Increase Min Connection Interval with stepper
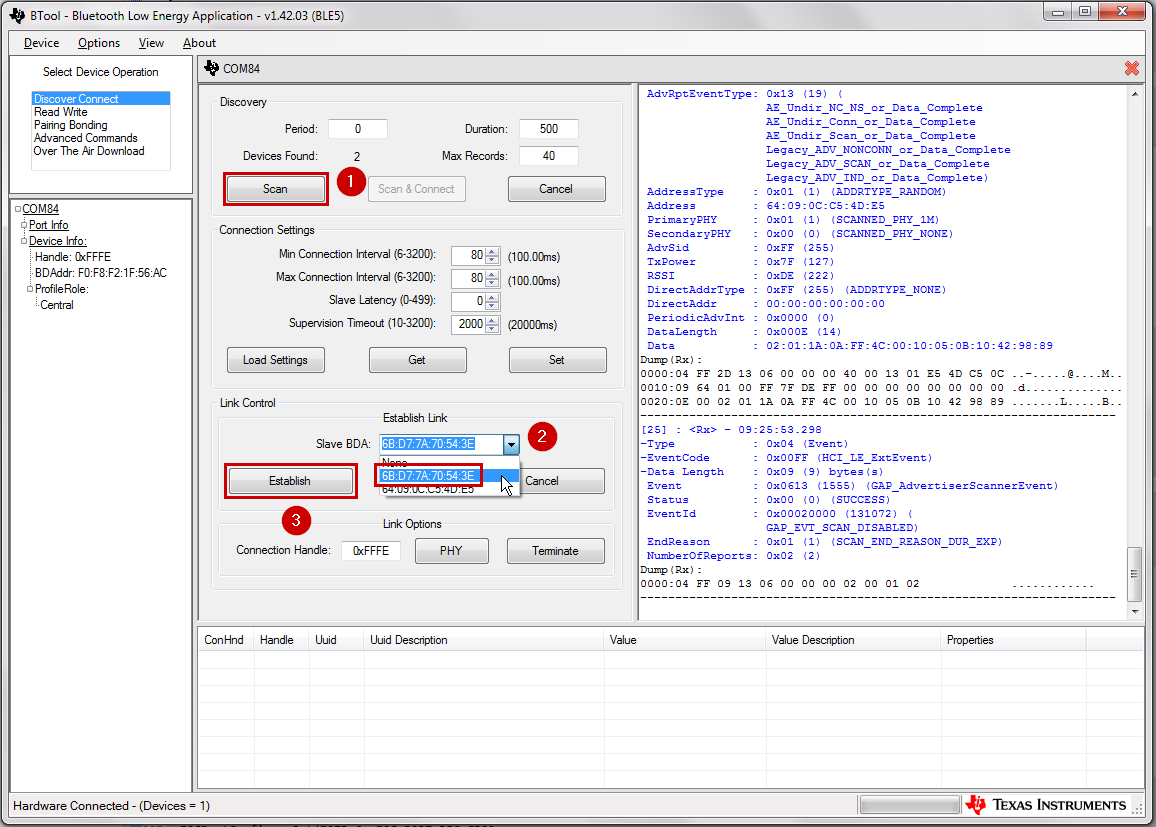1156x827 pixels. pyautogui.click(x=491, y=251)
